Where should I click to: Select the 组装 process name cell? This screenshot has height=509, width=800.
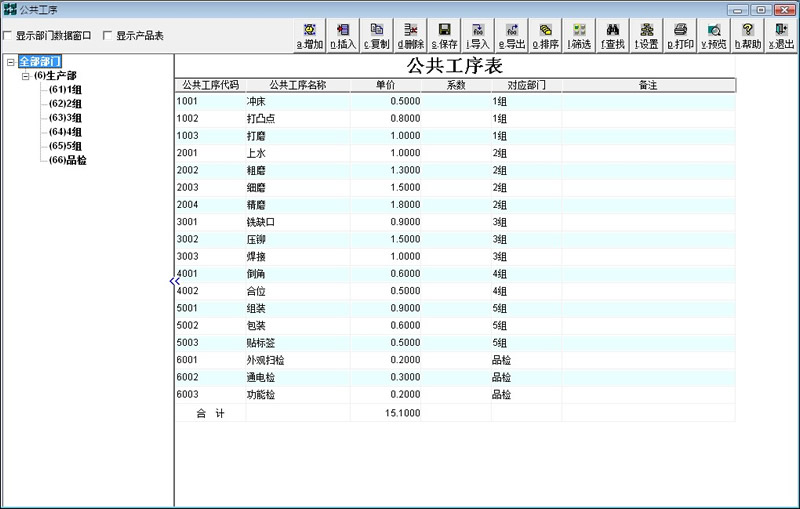coord(298,309)
